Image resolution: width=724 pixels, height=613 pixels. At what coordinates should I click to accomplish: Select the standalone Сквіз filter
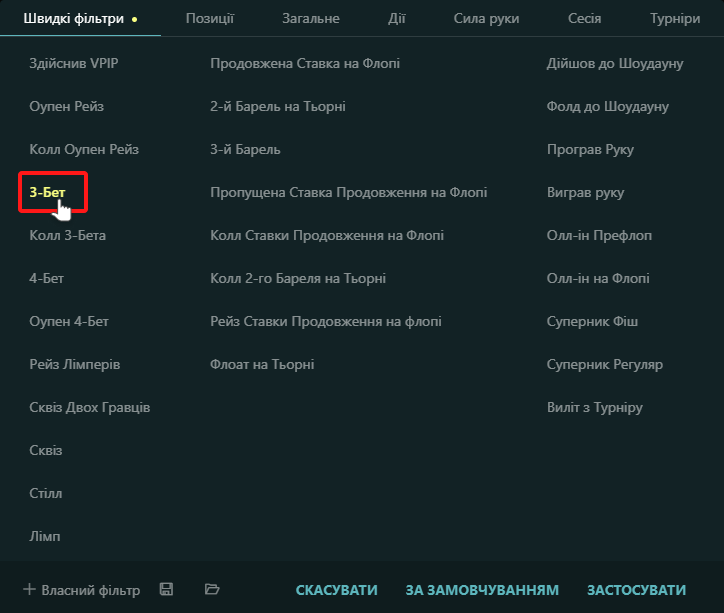(46, 450)
